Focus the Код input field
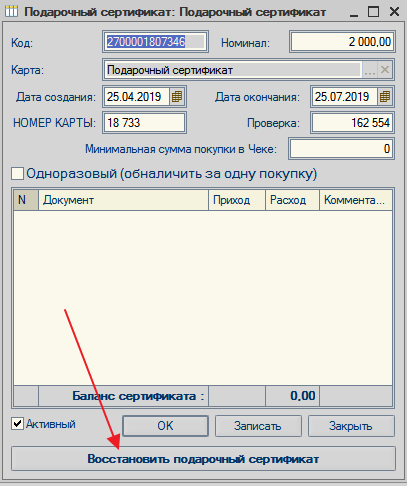407x486 pixels. click(155, 42)
